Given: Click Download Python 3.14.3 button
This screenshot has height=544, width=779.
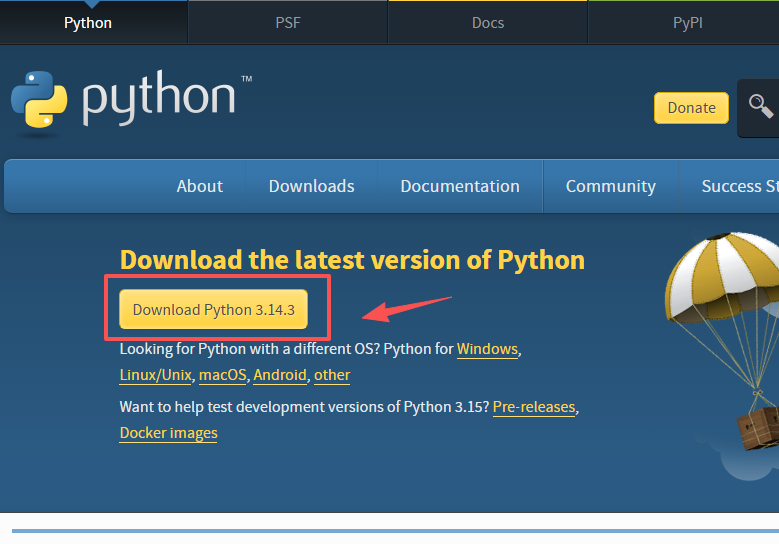Looking at the screenshot, I should click(x=214, y=309).
